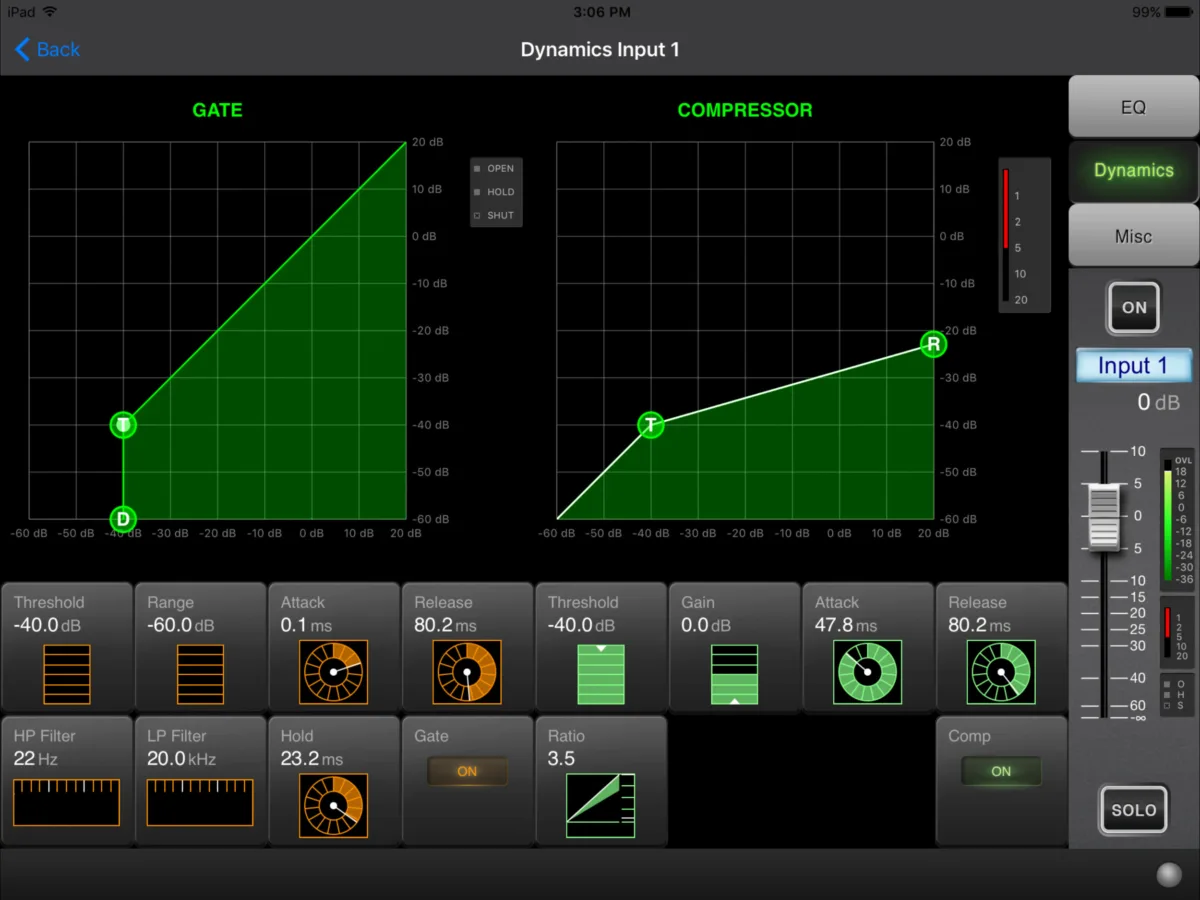The image size is (1200, 900).
Task: Tap the gate Attack 0.1 ms knob
Action: 334,672
